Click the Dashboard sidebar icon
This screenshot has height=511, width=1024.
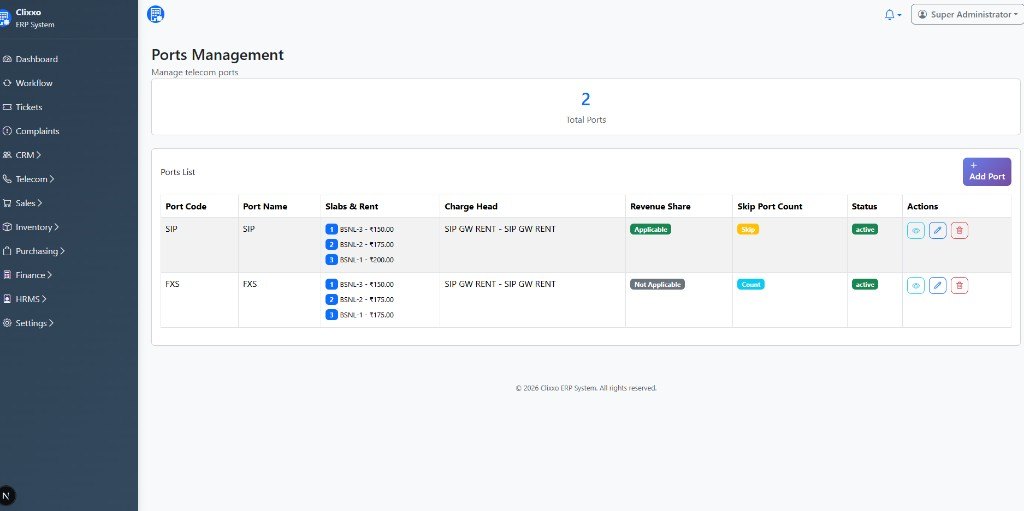pos(7,59)
